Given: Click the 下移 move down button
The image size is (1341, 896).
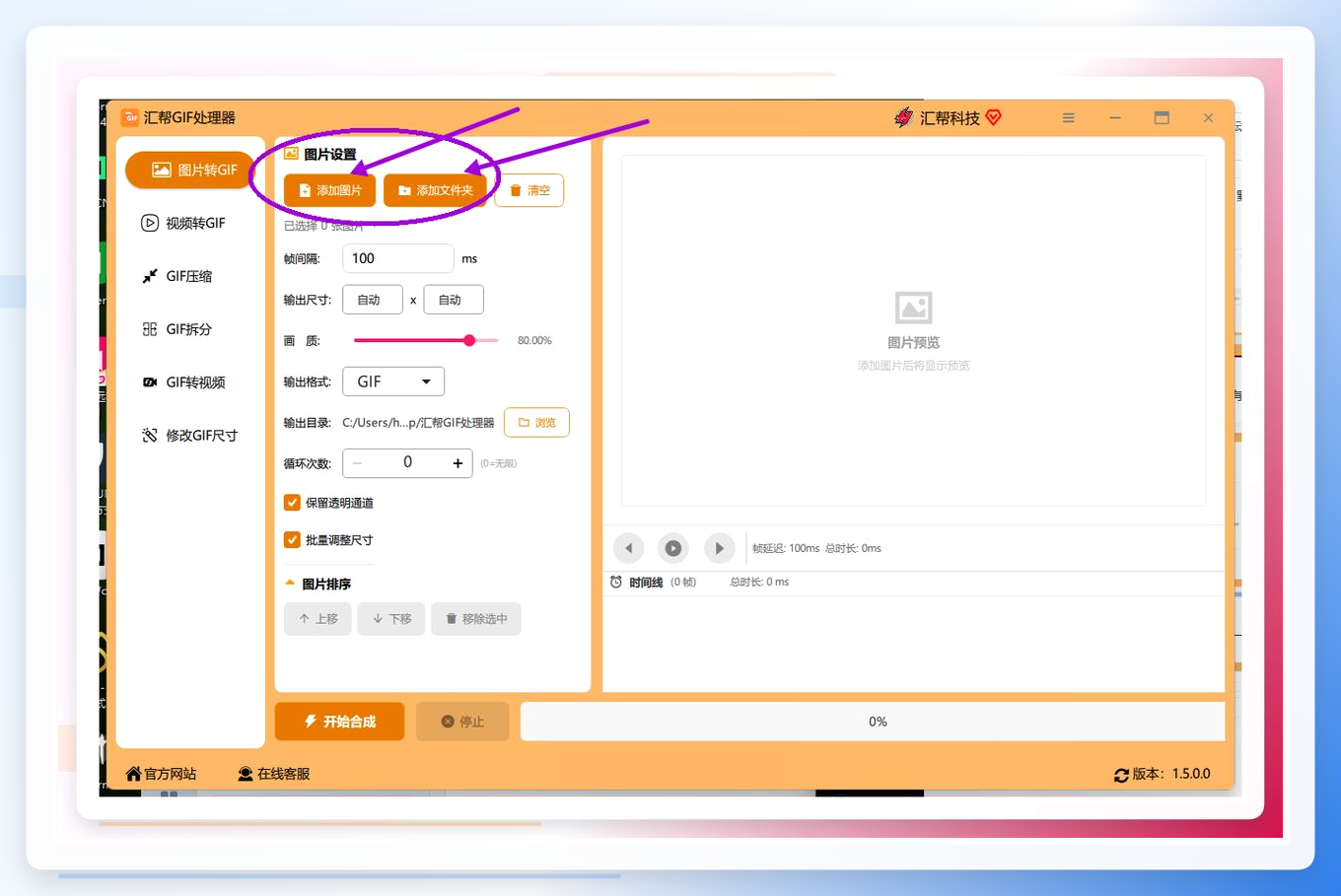Looking at the screenshot, I should coord(391,619).
